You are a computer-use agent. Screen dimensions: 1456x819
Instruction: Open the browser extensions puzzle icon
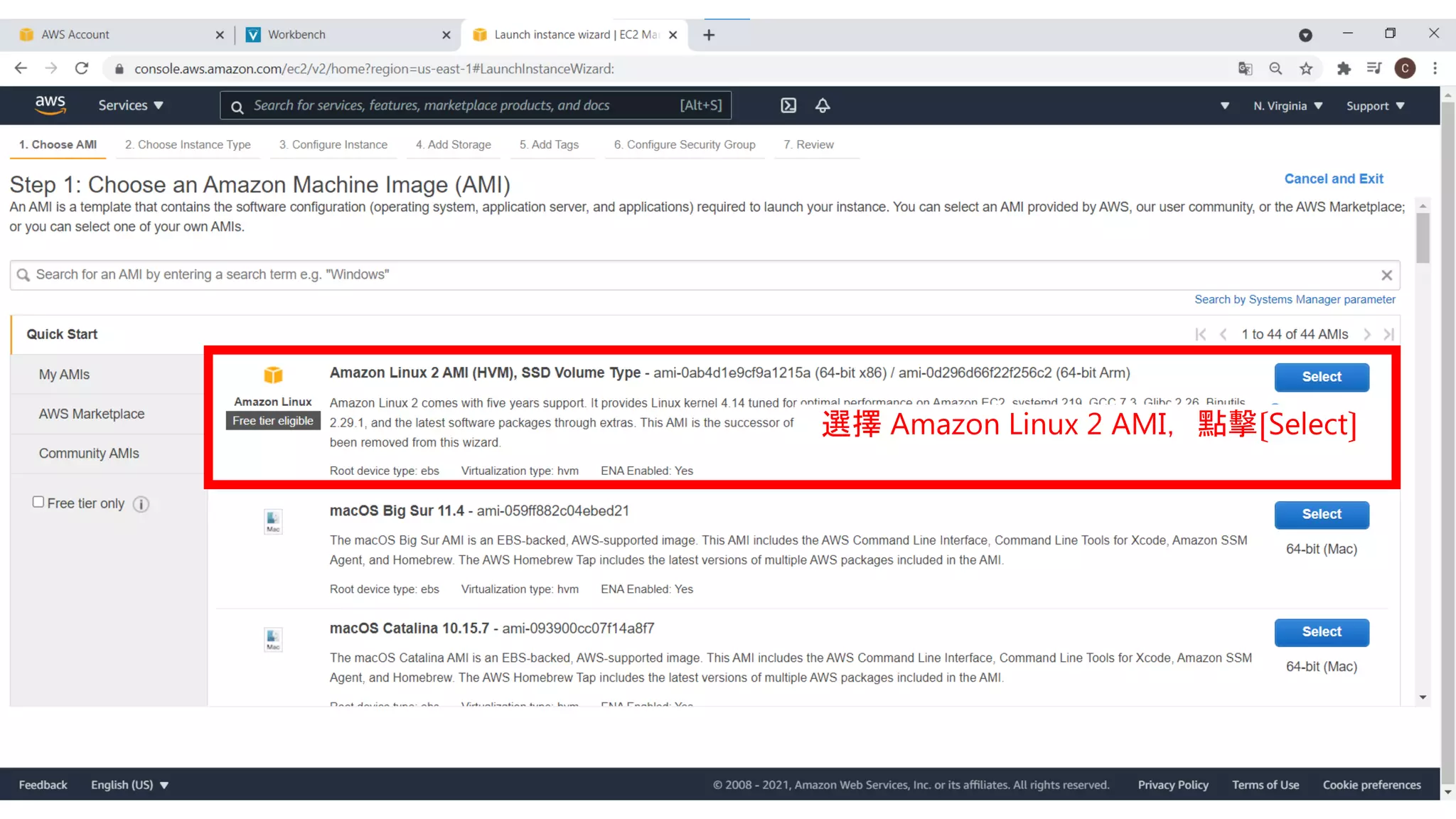[x=1344, y=68]
